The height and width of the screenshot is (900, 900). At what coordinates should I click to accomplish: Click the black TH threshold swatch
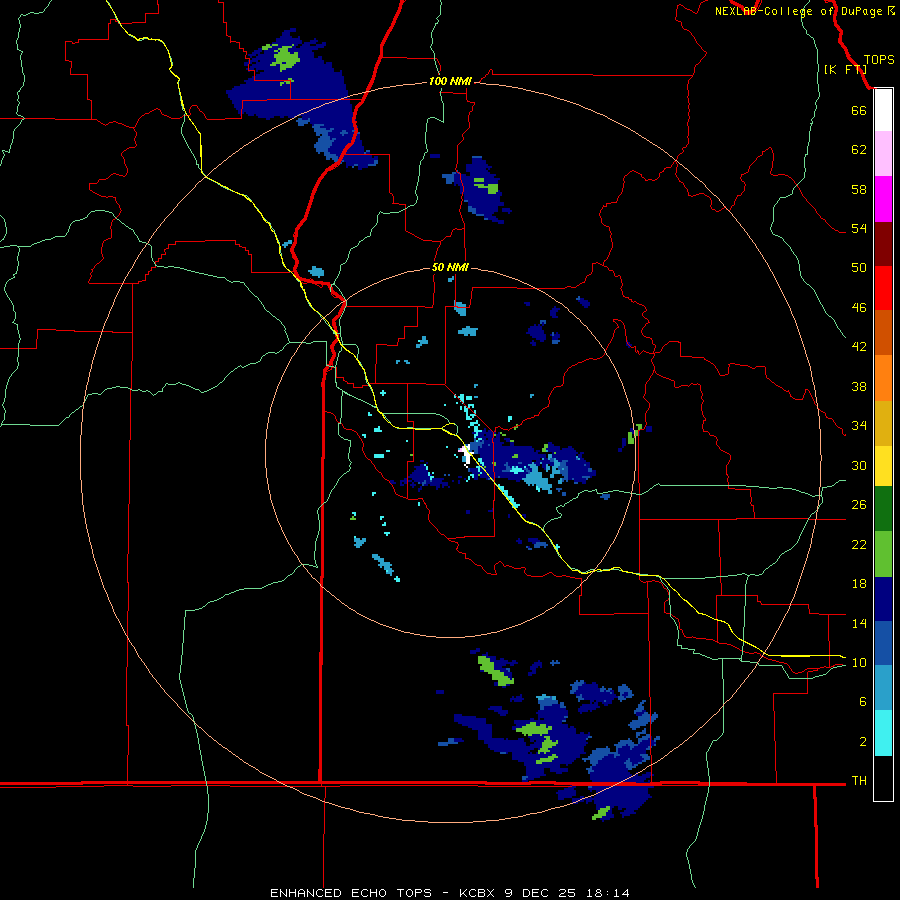[883, 778]
